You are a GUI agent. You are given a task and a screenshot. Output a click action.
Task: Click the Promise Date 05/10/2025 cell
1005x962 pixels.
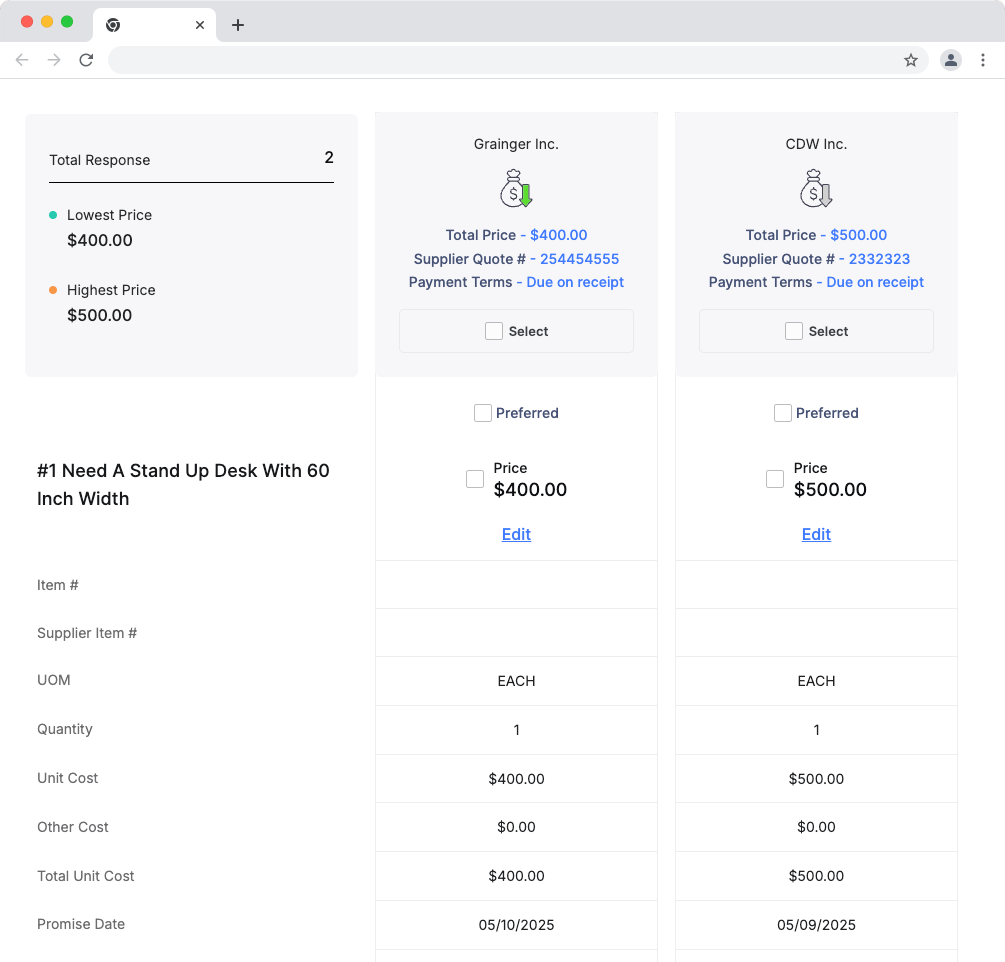pyautogui.click(x=516, y=925)
